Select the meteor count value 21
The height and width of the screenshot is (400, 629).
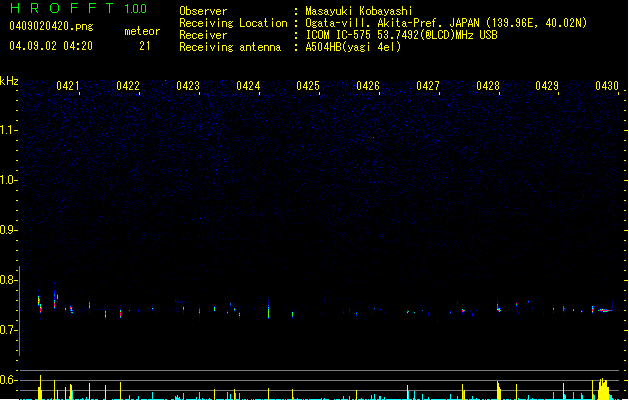pyautogui.click(x=145, y=46)
